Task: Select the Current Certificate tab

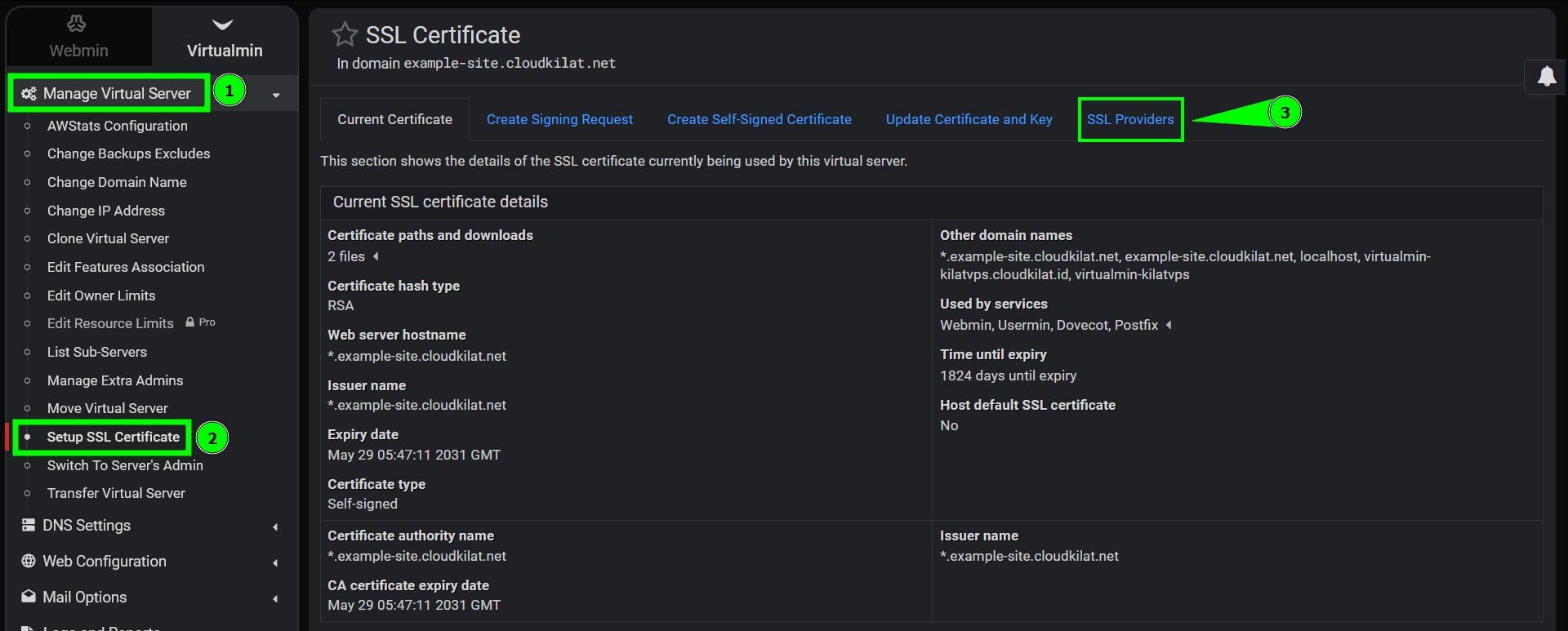Action: pos(394,119)
